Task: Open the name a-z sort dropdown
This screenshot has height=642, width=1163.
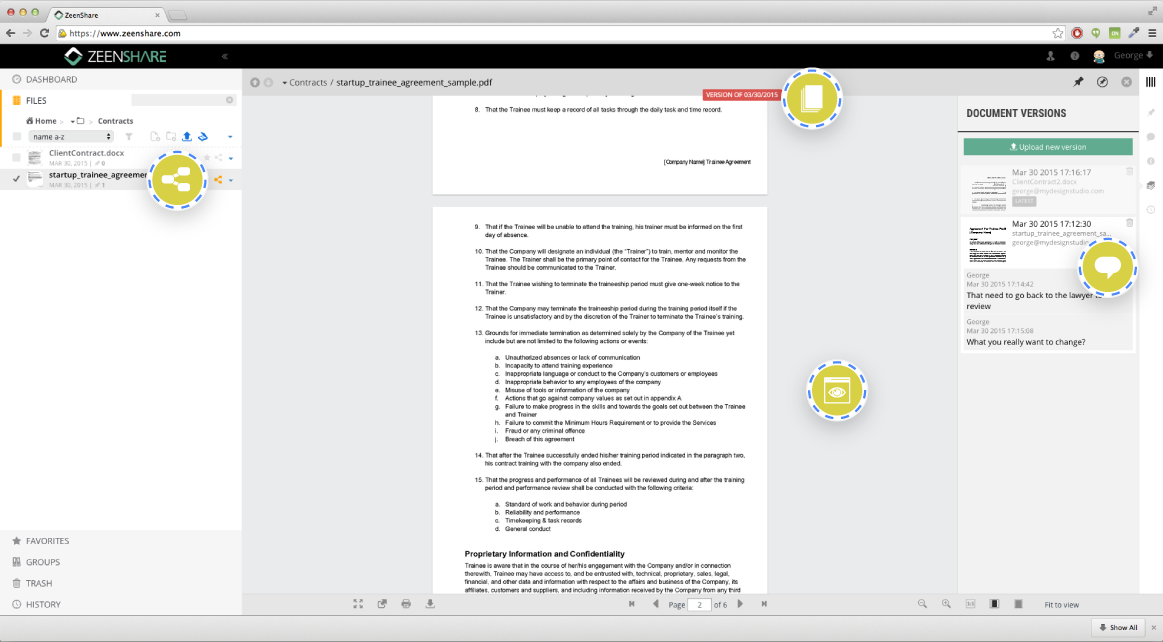Action: click(70, 136)
